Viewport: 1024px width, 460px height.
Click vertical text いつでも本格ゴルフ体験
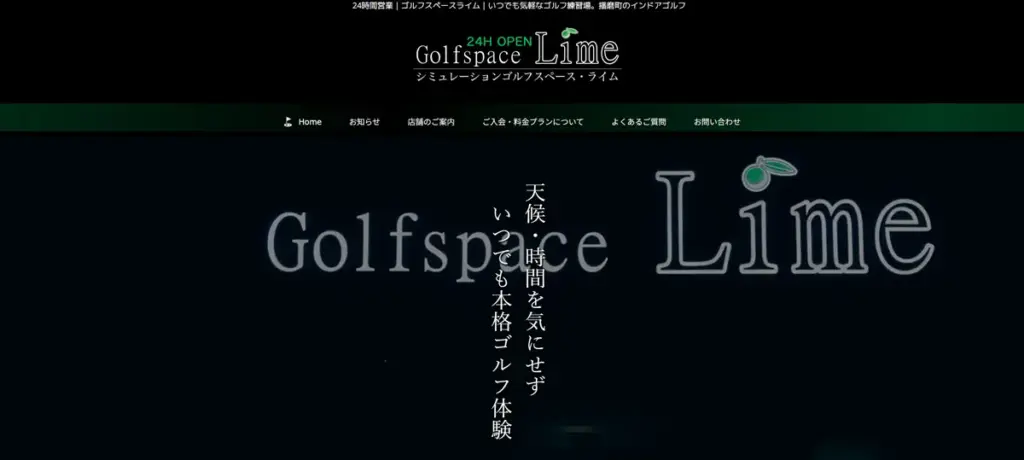point(502,320)
